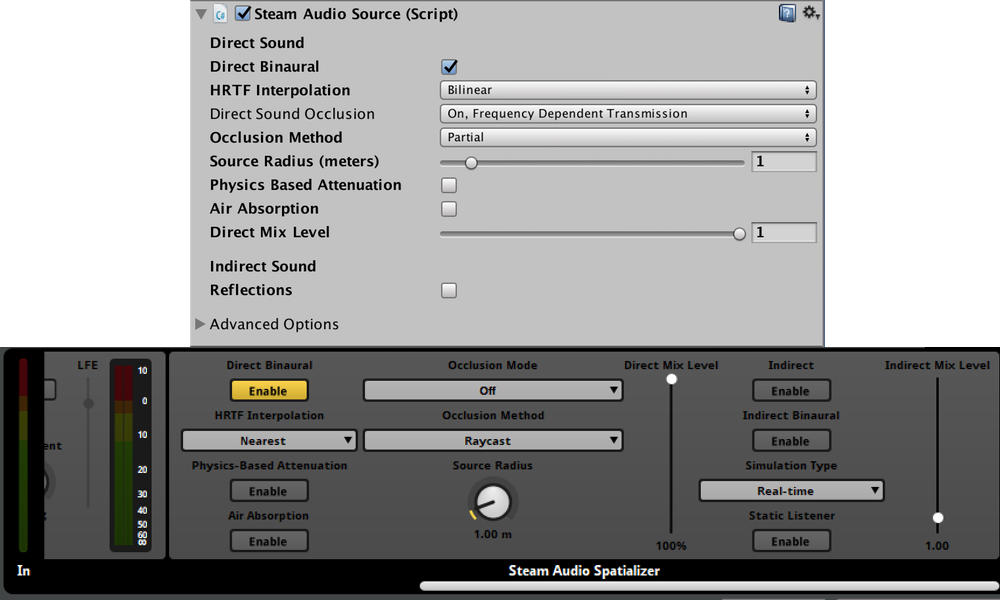
Task: Check the Air Absorption checkbox
Action: (449, 209)
